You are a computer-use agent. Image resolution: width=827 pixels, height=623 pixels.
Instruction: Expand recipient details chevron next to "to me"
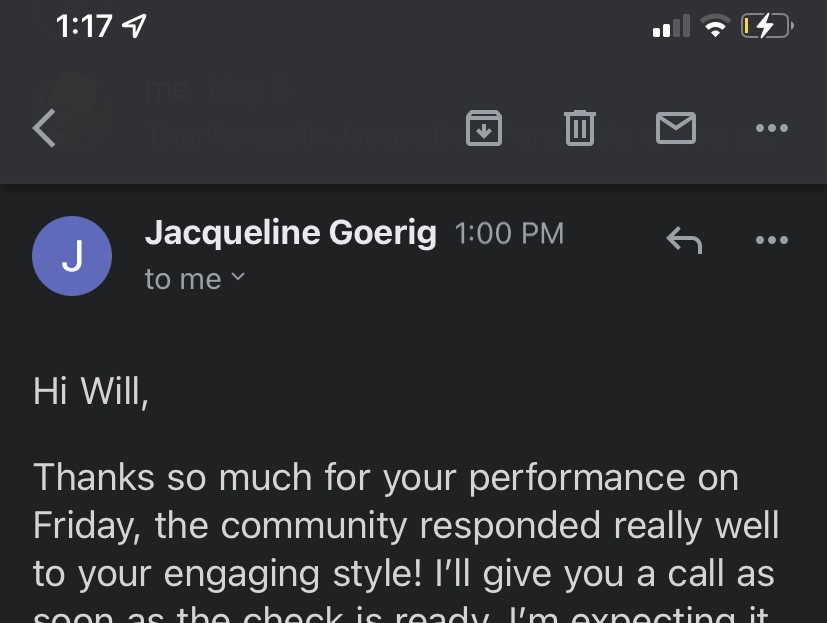[x=238, y=277]
